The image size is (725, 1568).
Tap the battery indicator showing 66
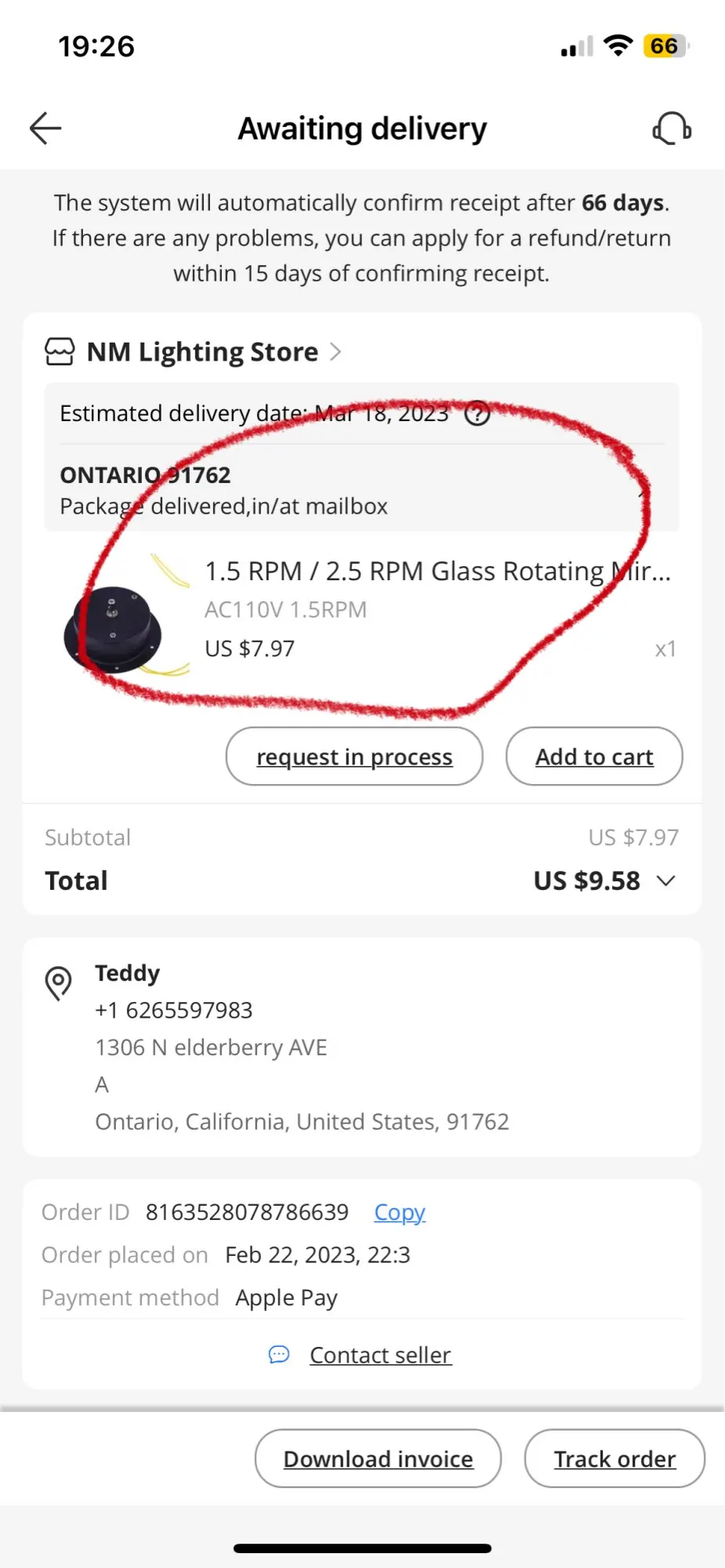coord(665,46)
